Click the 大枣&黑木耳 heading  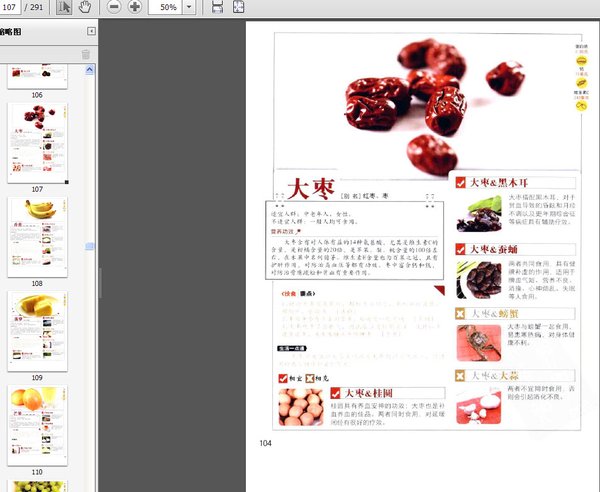499,183
